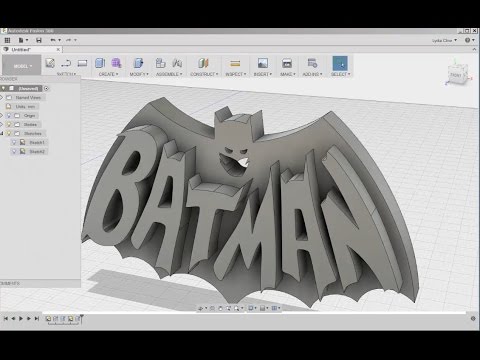Choose the purple Create Form tool
The width and height of the screenshot is (480, 360).
pos(116,63)
